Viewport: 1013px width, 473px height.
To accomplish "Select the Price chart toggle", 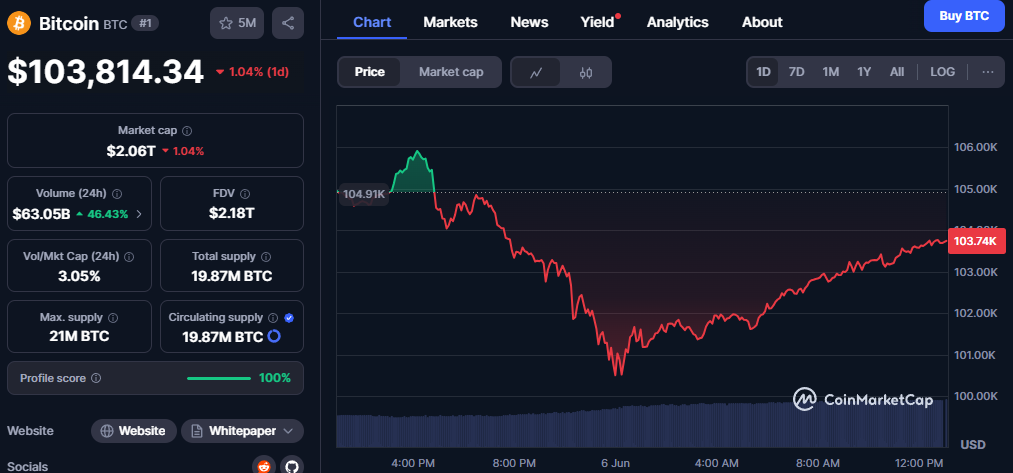I will (370, 72).
